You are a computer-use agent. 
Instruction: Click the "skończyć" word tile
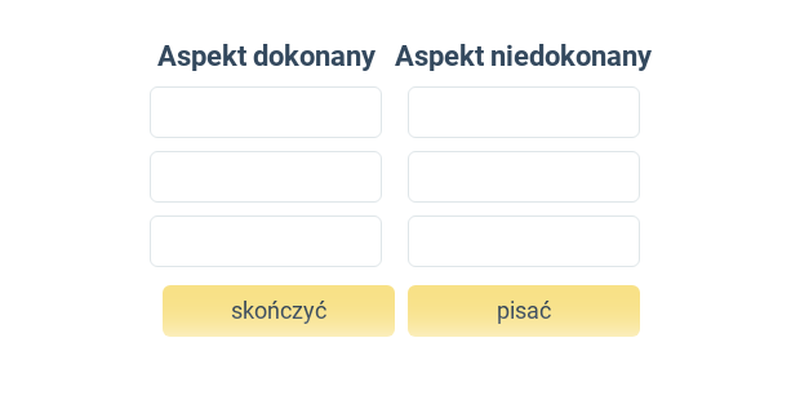(279, 311)
